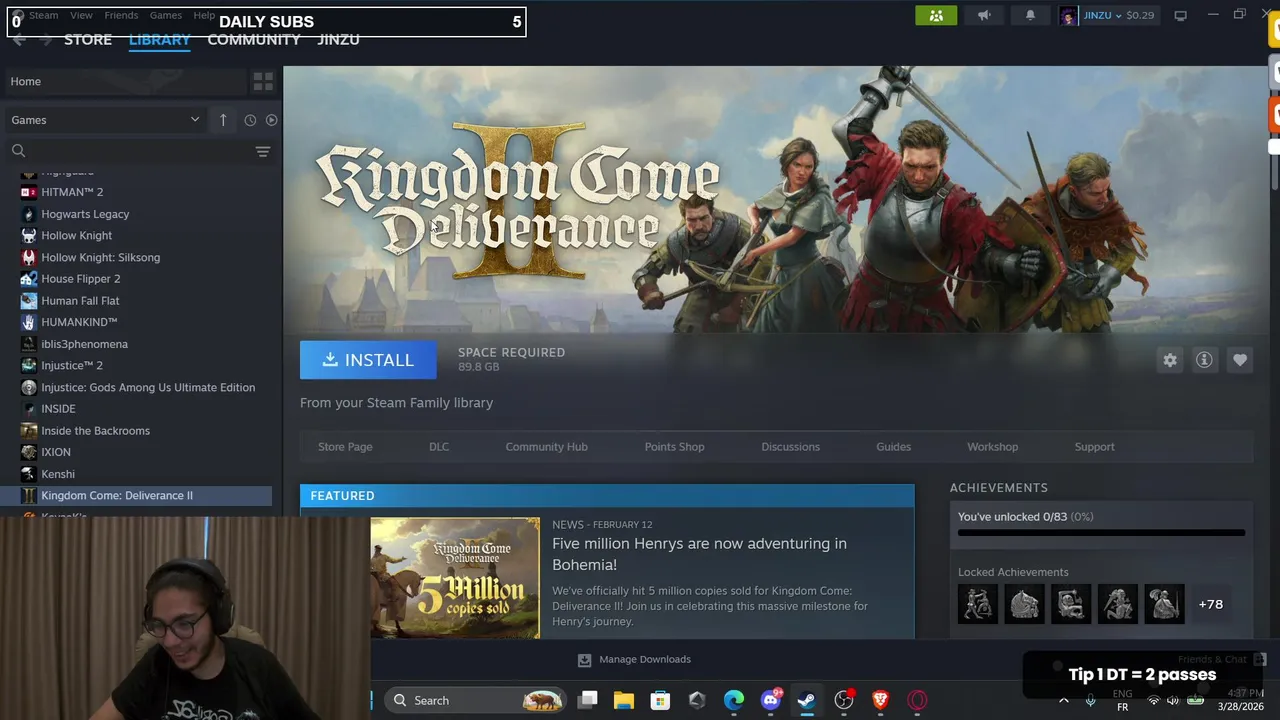Go to the STORE tab
The width and height of the screenshot is (1280, 720).
(x=88, y=40)
